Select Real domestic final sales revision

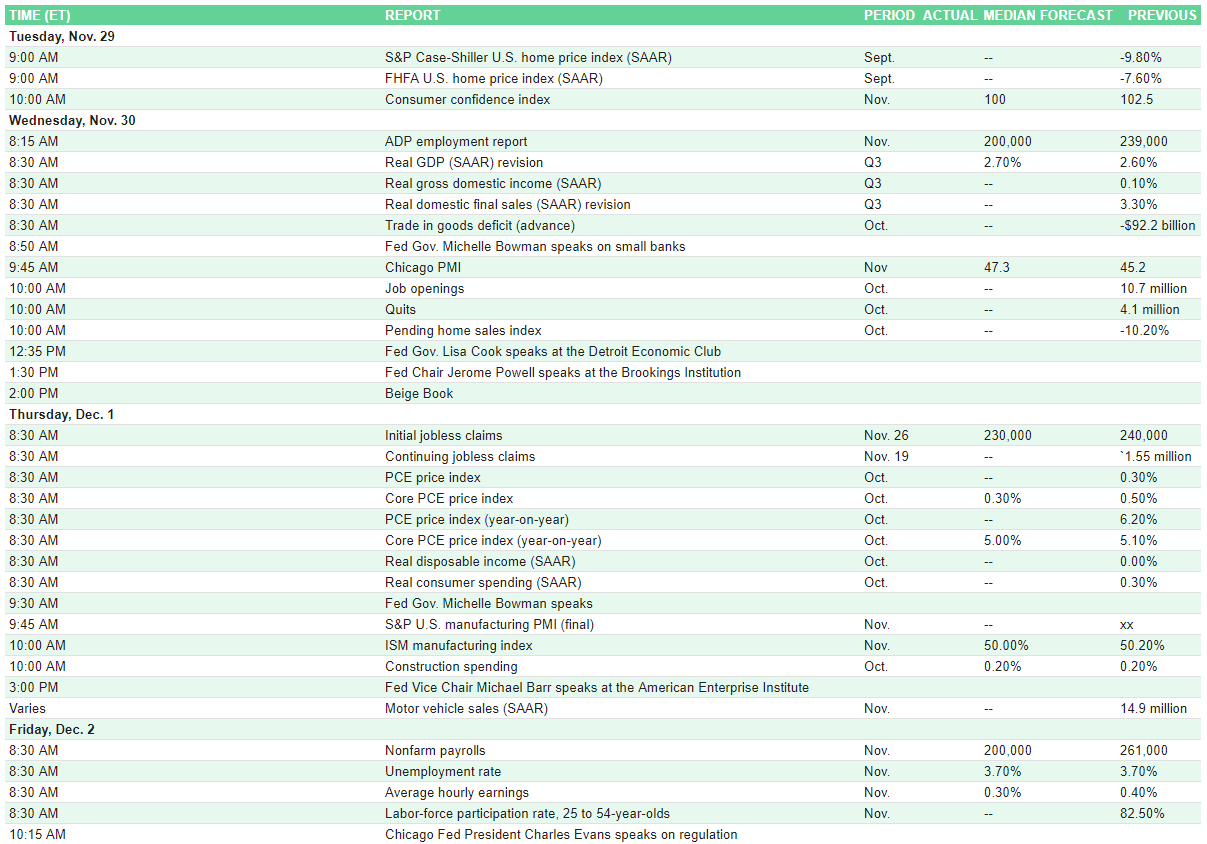click(508, 204)
